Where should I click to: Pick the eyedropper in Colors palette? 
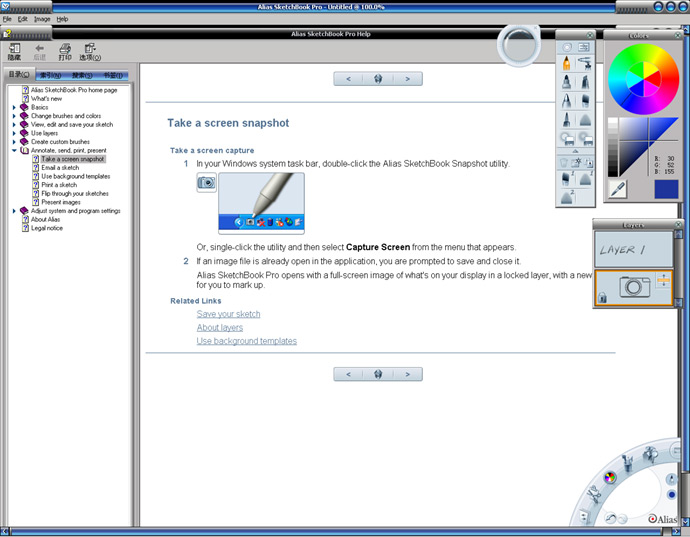[x=618, y=189]
